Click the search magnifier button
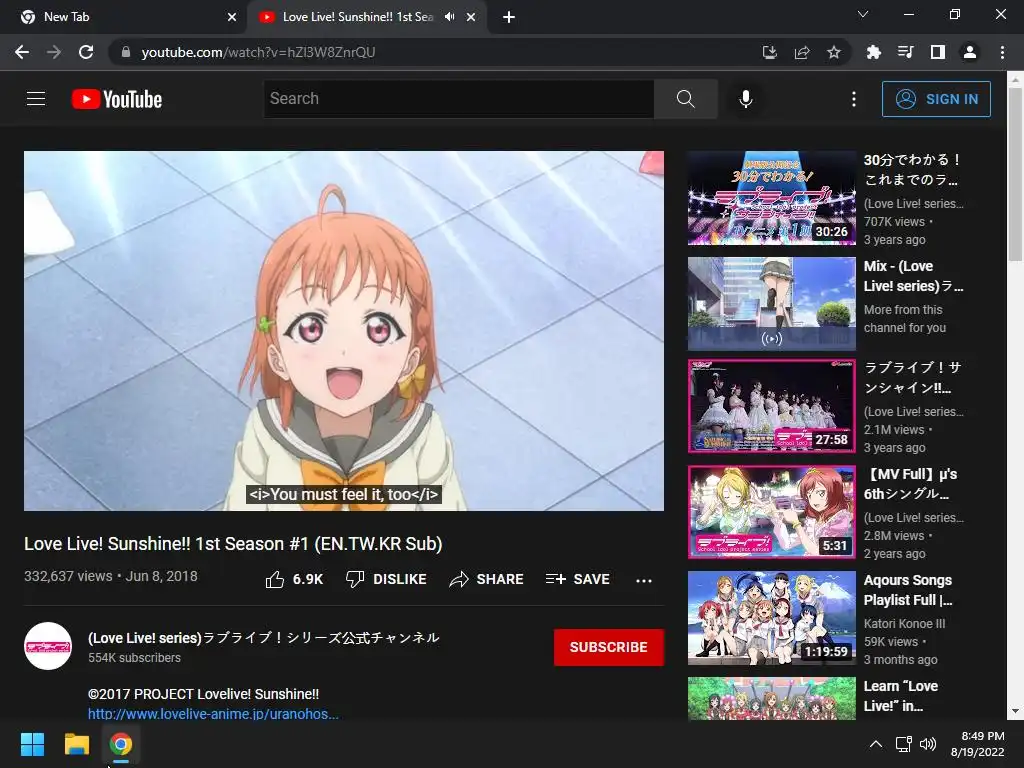The image size is (1024, 768). click(685, 99)
